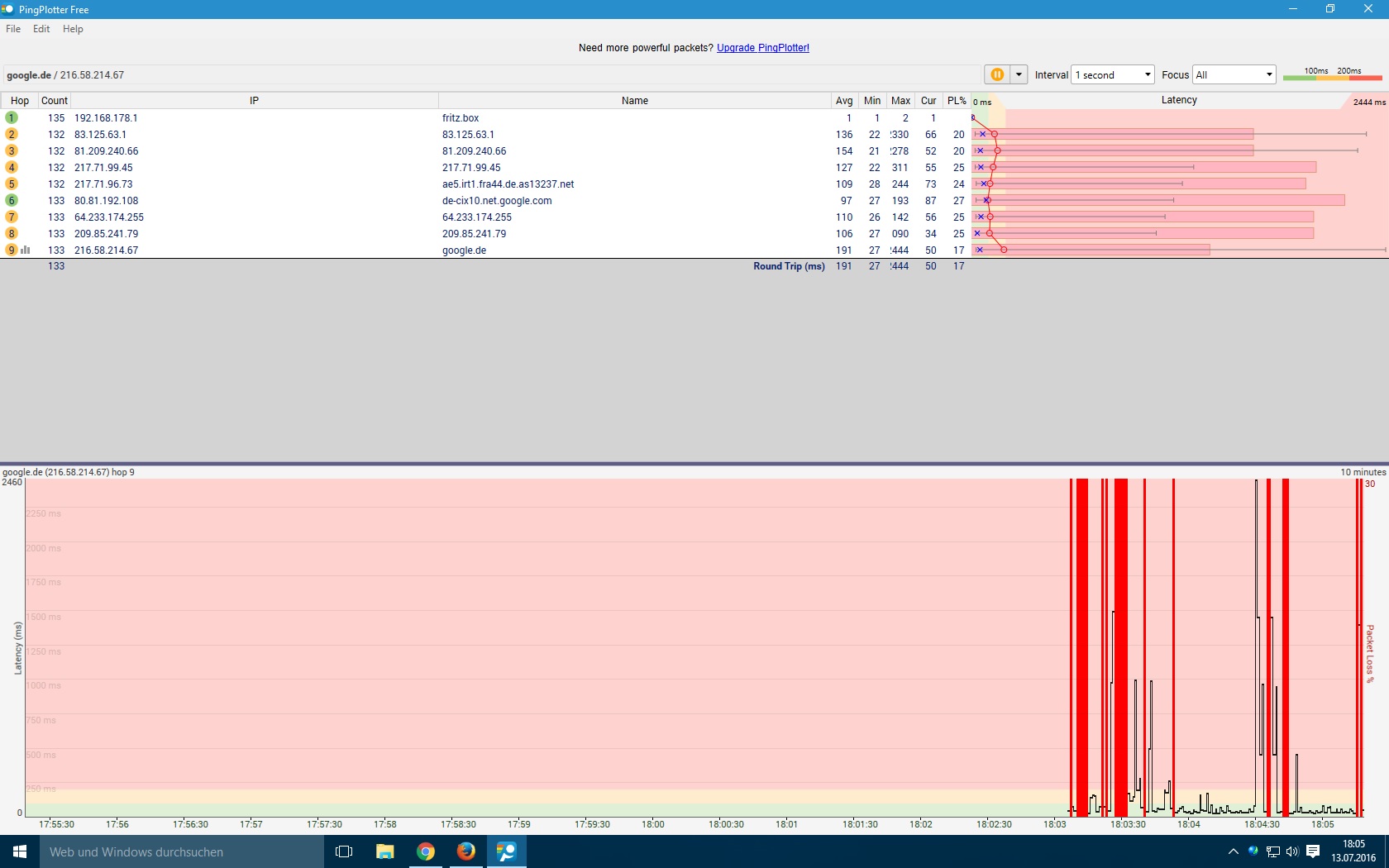Click the google.de target address field

click(x=492, y=75)
